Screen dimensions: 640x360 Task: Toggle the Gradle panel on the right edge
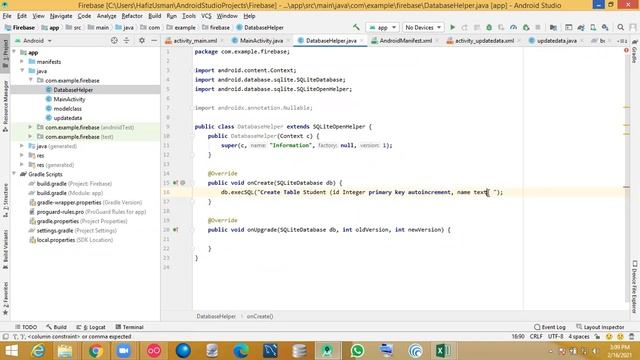click(634, 51)
